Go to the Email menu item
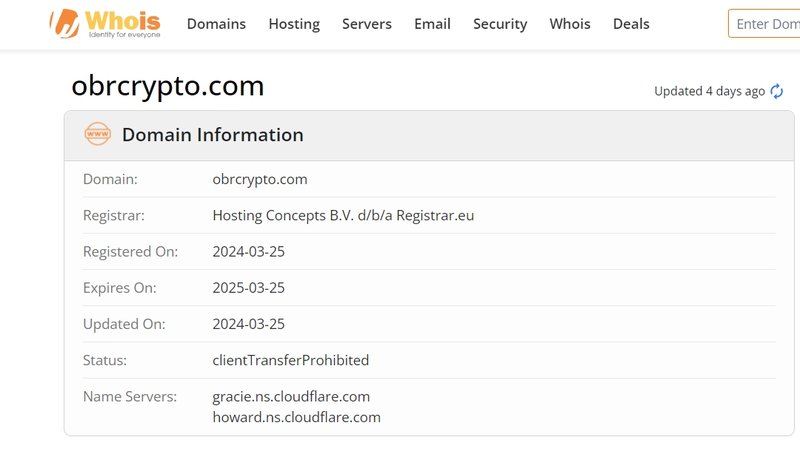 (x=432, y=24)
